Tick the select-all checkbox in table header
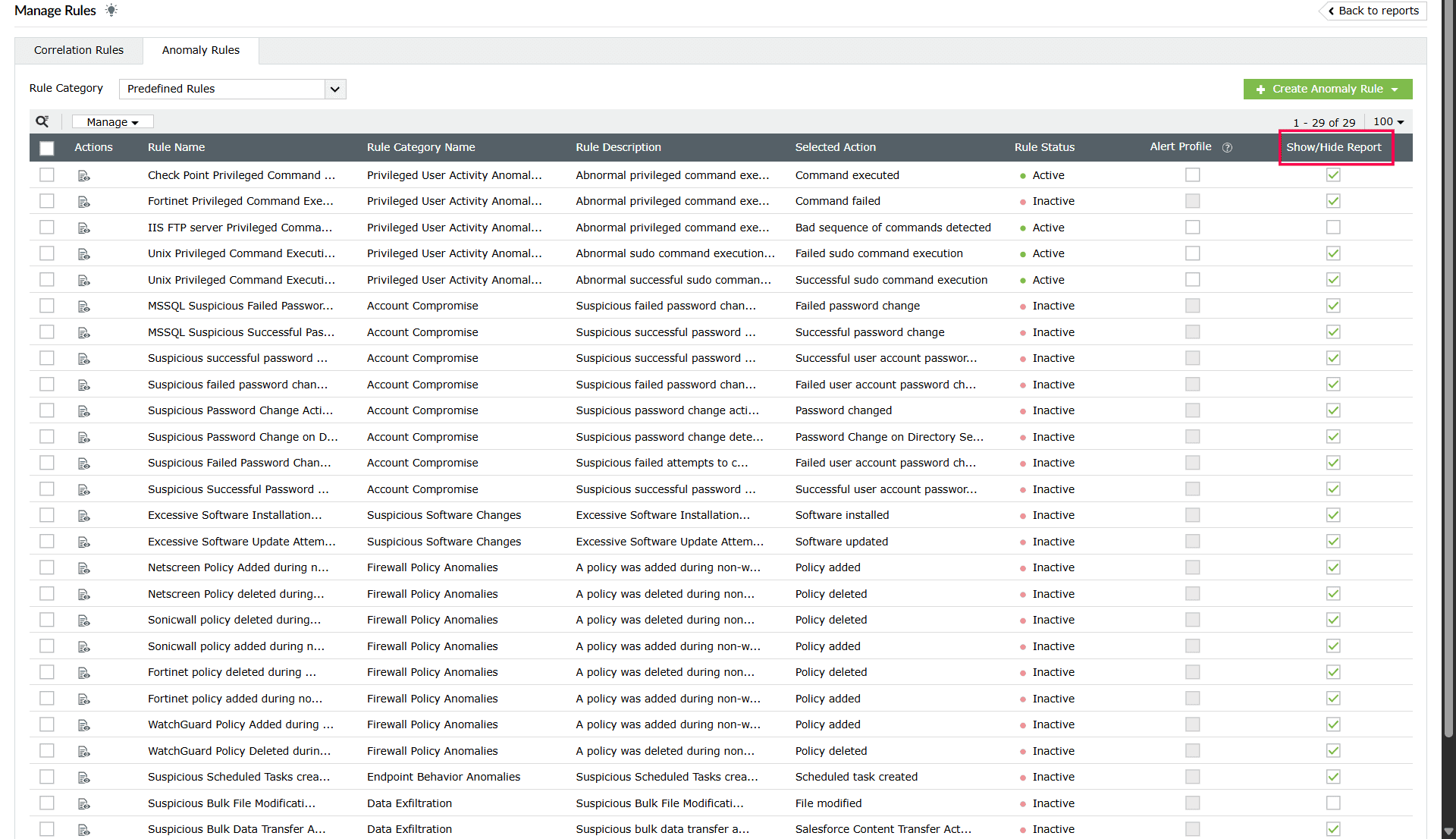1456x839 pixels. coord(47,148)
